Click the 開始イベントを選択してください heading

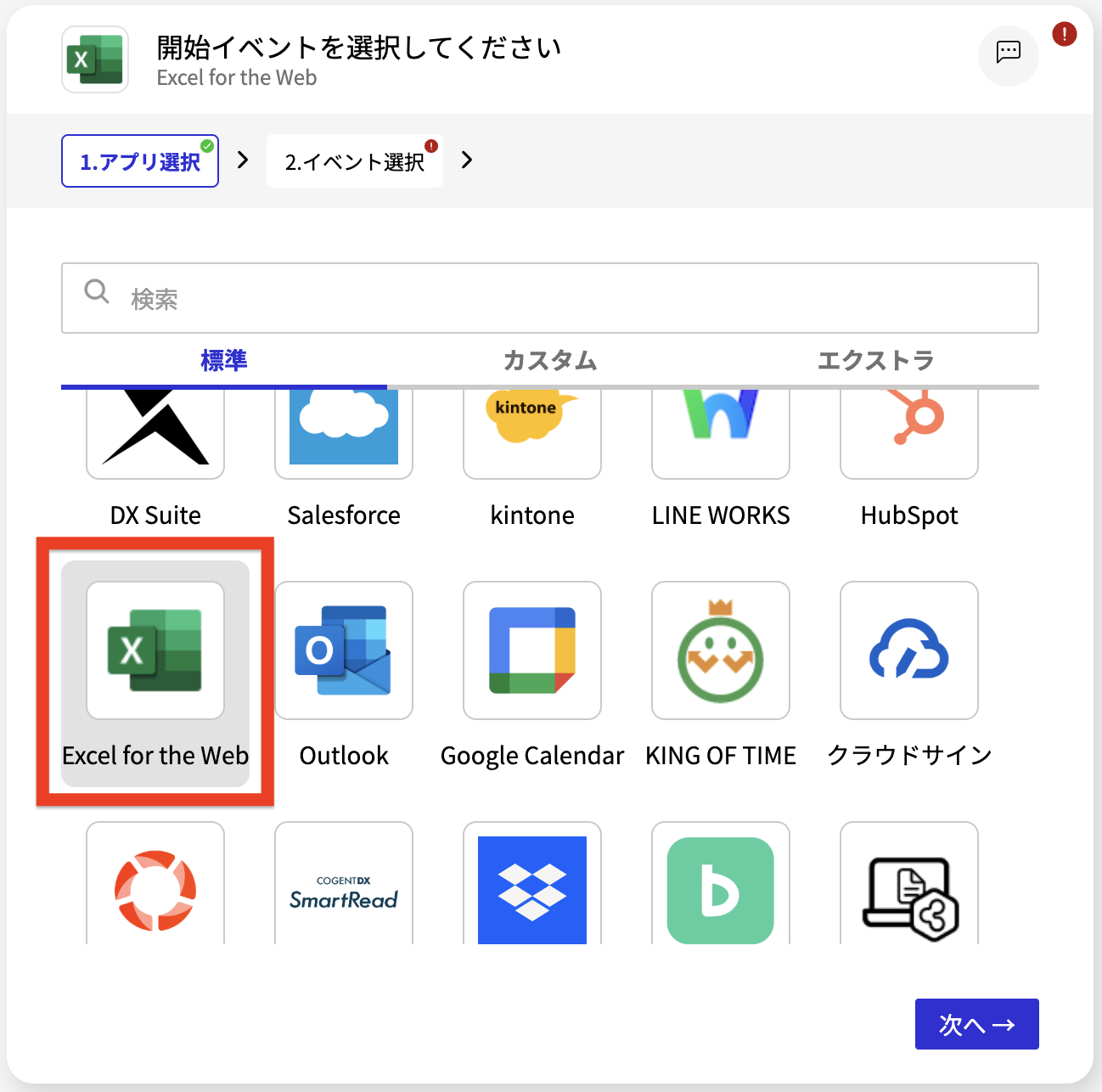click(x=359, y=48)
